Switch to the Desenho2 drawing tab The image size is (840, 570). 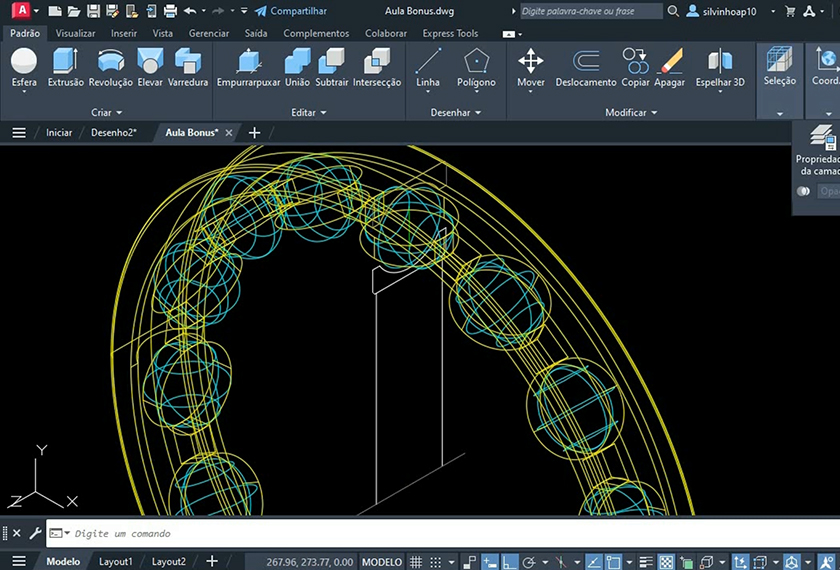(113, 133)
